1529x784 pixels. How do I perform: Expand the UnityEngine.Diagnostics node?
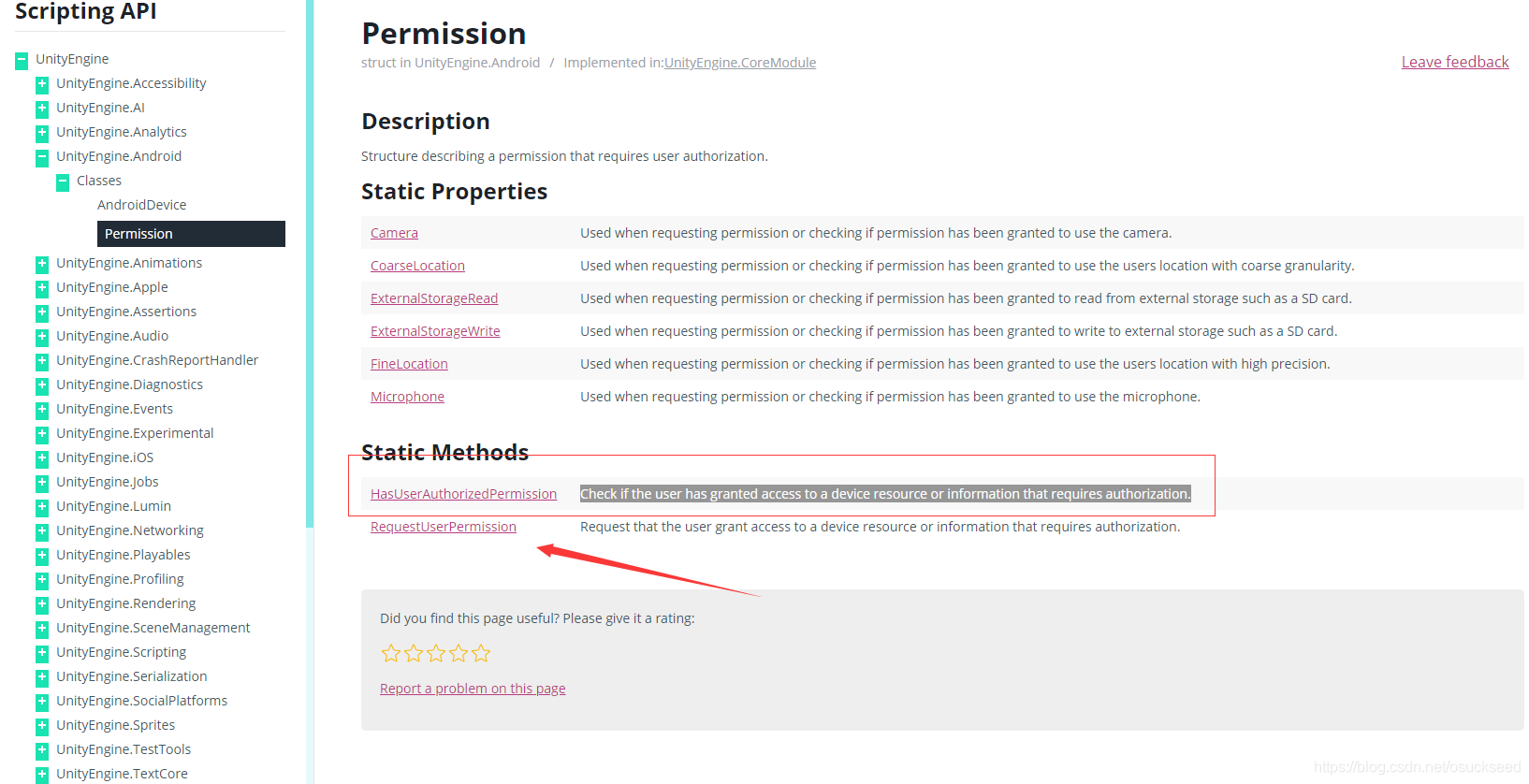[42, 385]
